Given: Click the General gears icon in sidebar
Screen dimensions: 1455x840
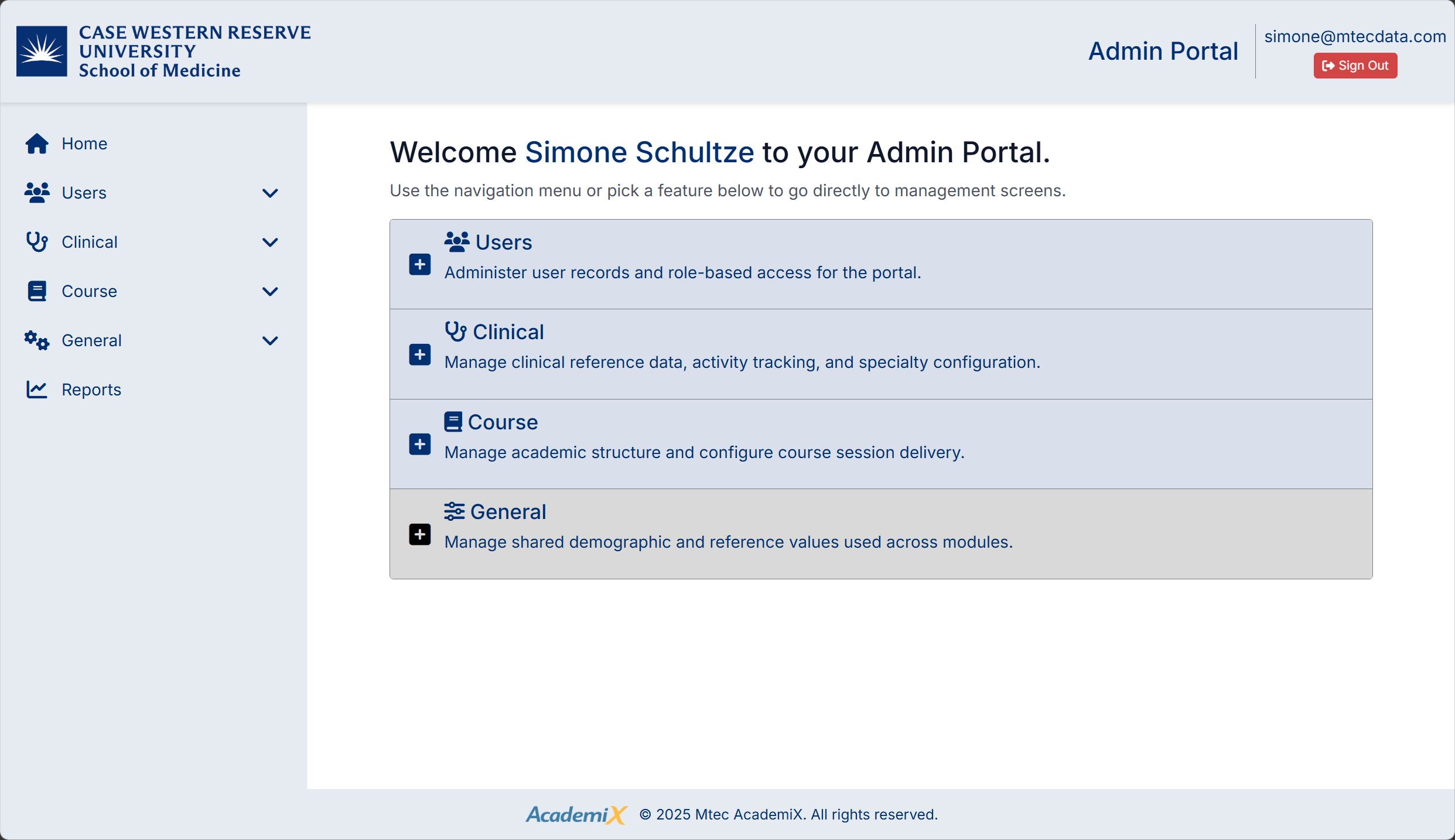Looking at the screenshot, I should [x=37, y=340].
